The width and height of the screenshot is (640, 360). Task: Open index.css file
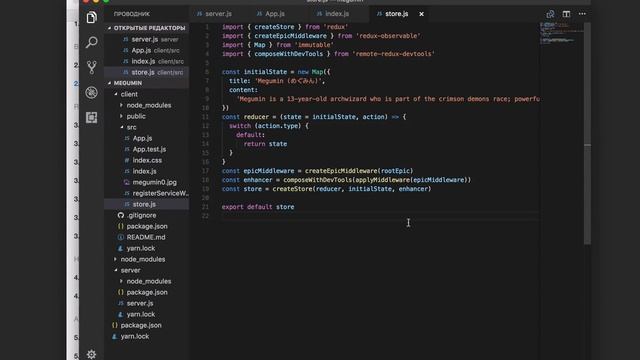pos(147,160)
